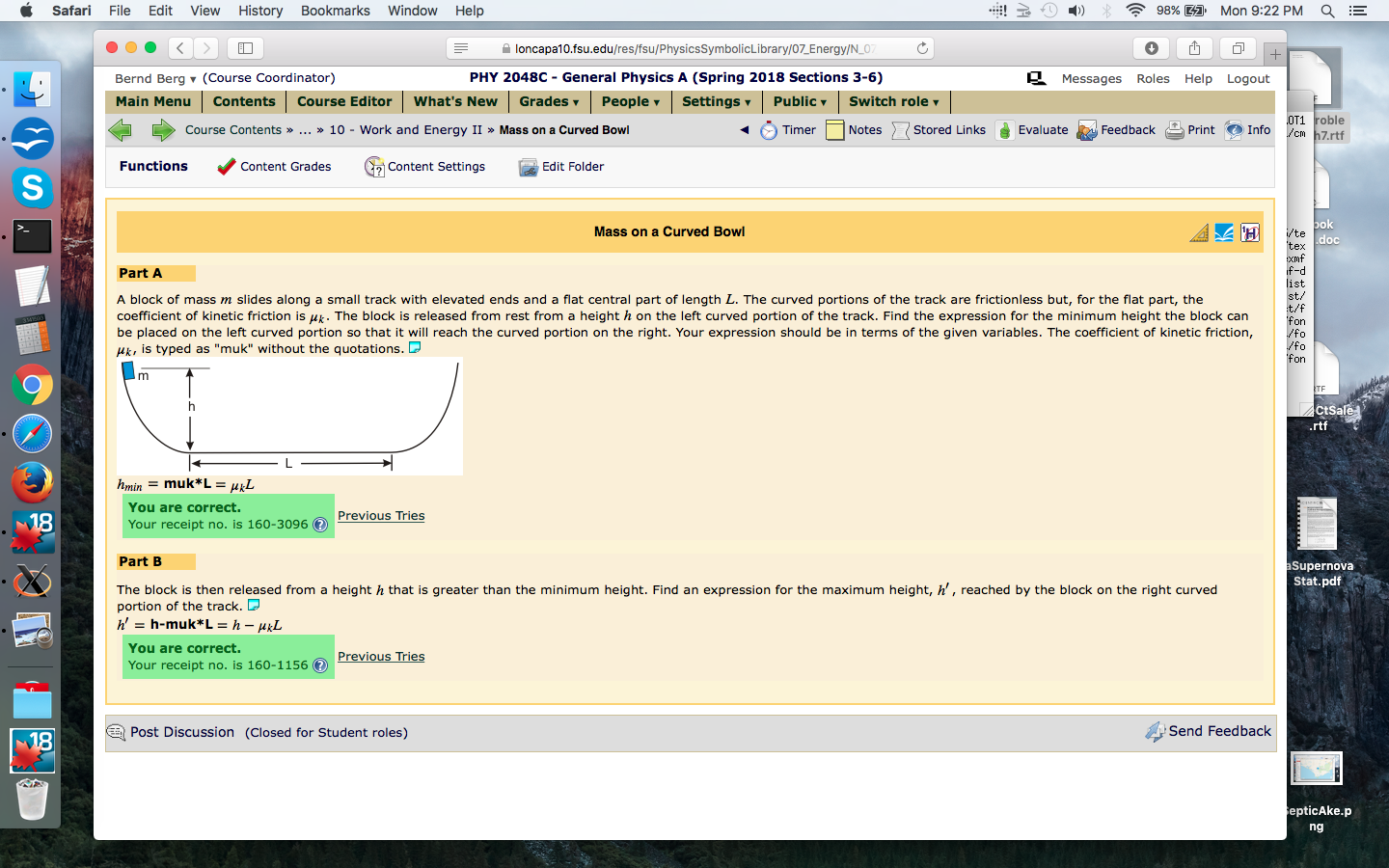1389x868 pixels.
Task: Show resource Info
Action: (1247, 130)
